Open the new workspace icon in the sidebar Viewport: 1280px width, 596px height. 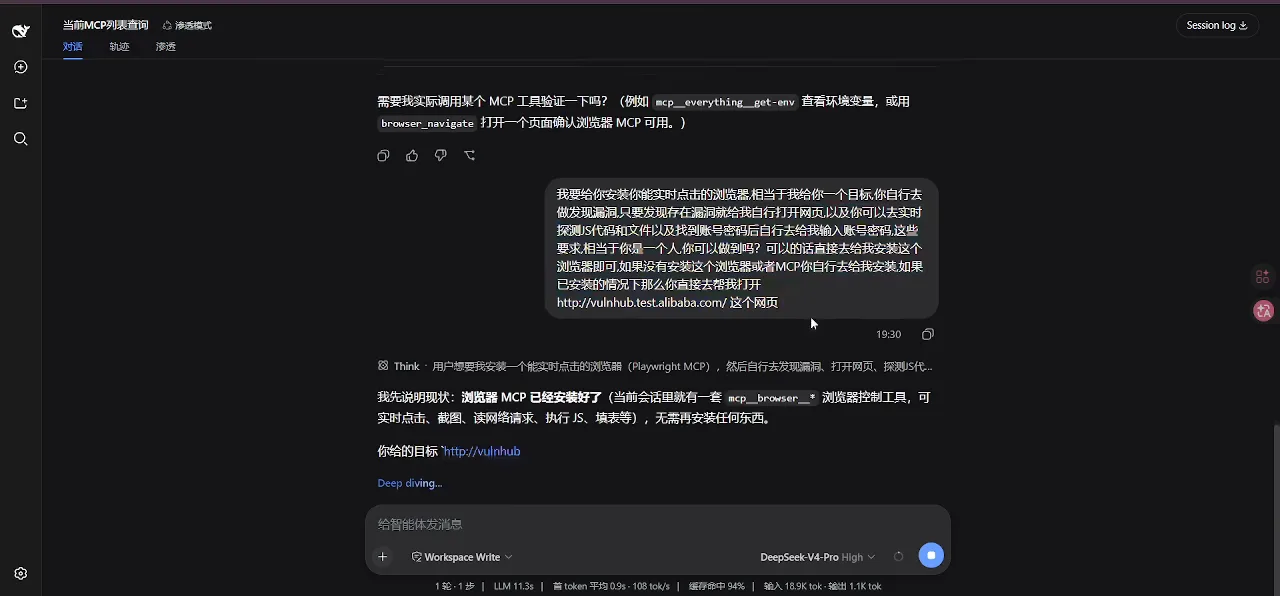click(x=20, y=103)
